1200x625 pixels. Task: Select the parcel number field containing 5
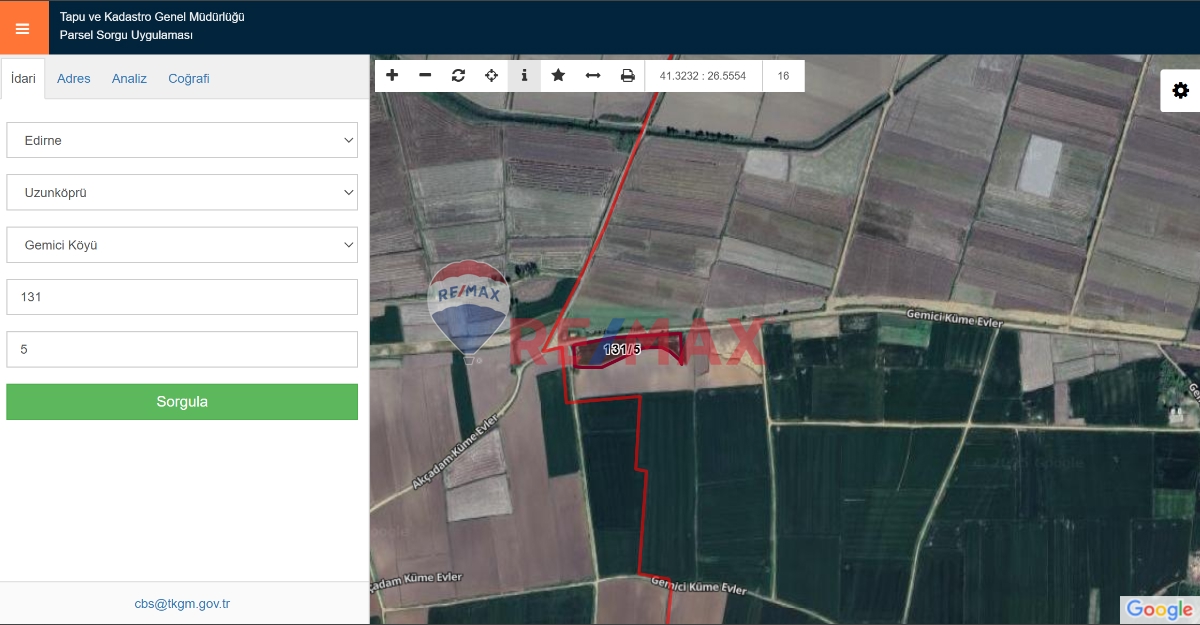[x=182, y=348]
